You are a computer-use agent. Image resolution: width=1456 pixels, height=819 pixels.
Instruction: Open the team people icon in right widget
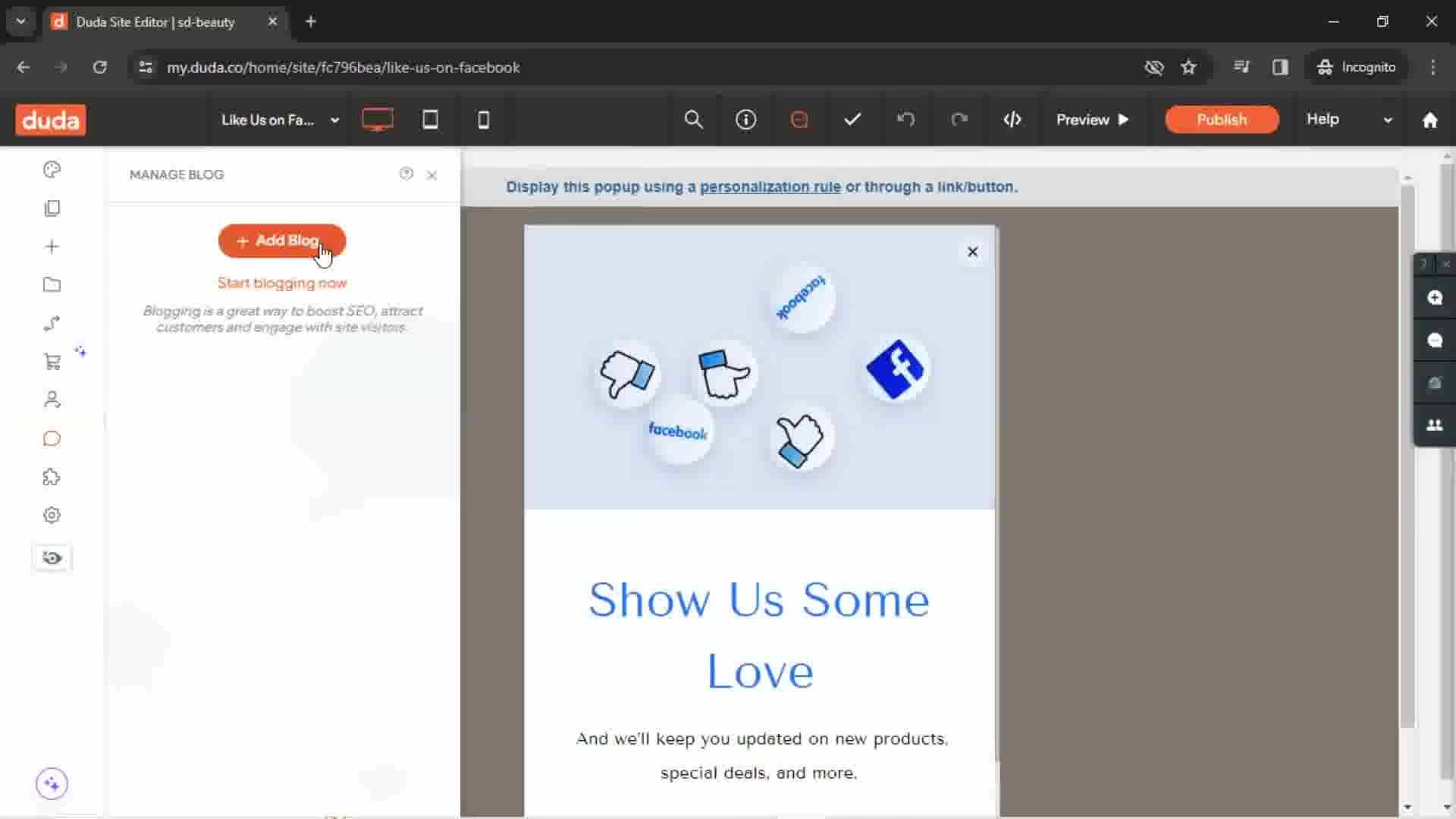click(1435, 425)
